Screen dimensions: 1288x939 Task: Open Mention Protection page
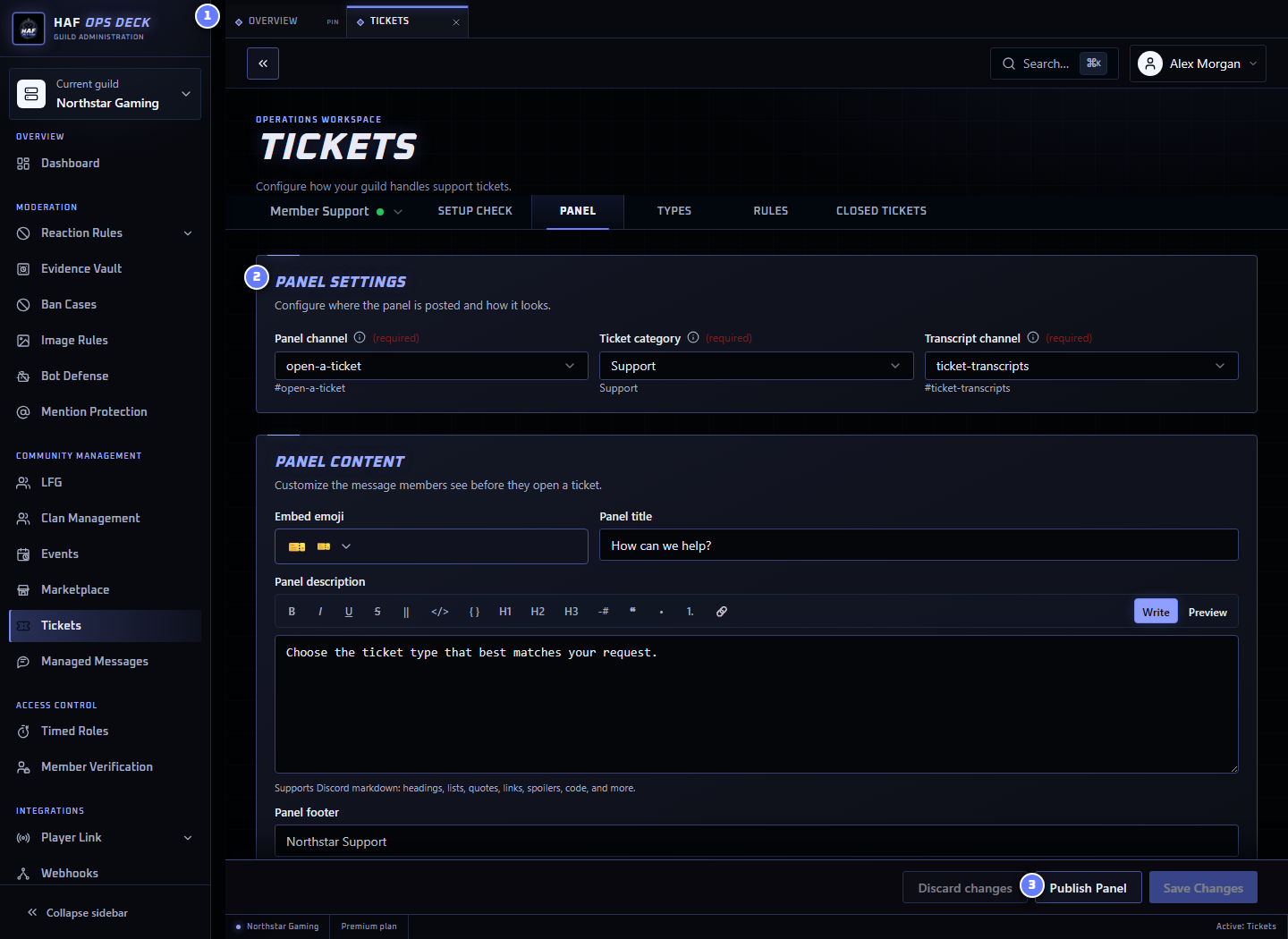click(x=105, y=411)
